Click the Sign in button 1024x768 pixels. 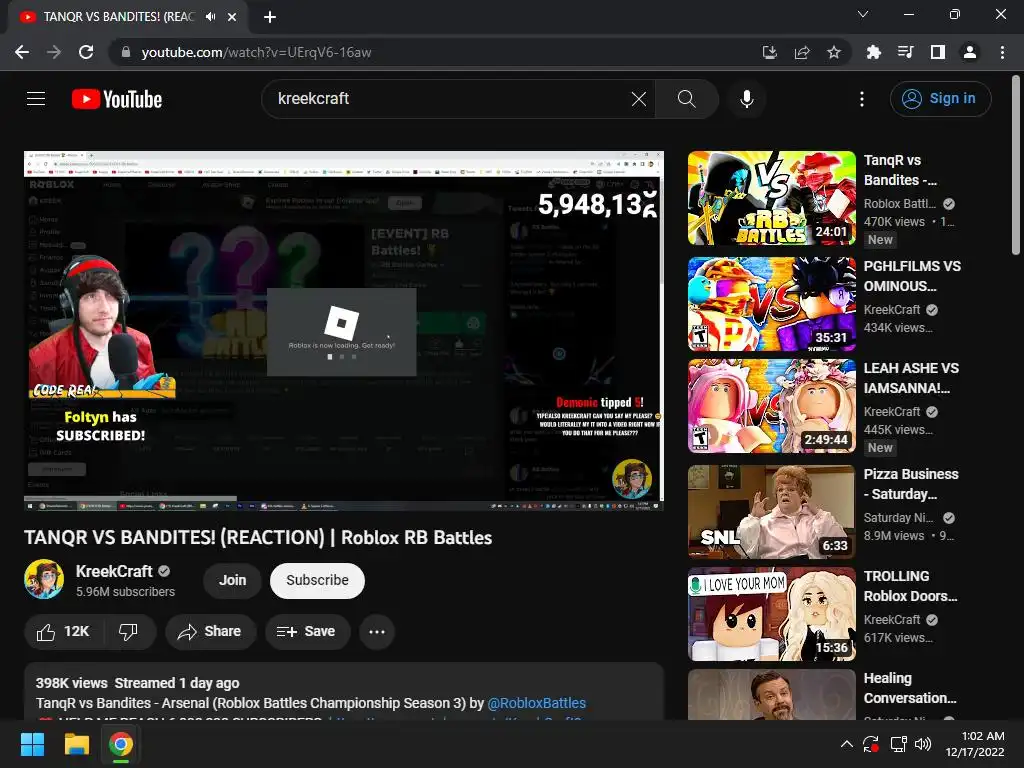[940, 99]
